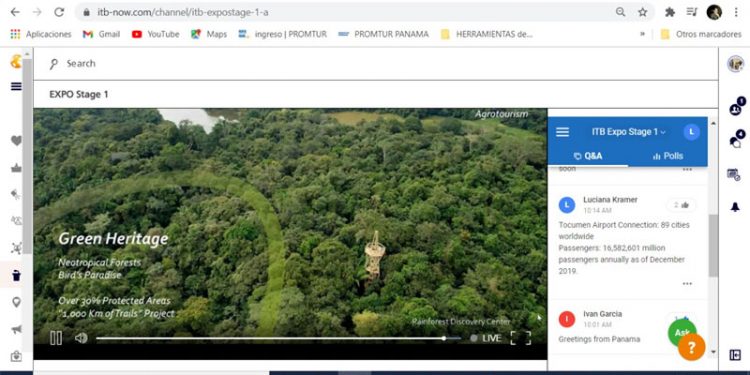The height and width of the screenshot is (375, 750).
Task: Collapse the right sidebar panel icon
Action: click(735, 354)
